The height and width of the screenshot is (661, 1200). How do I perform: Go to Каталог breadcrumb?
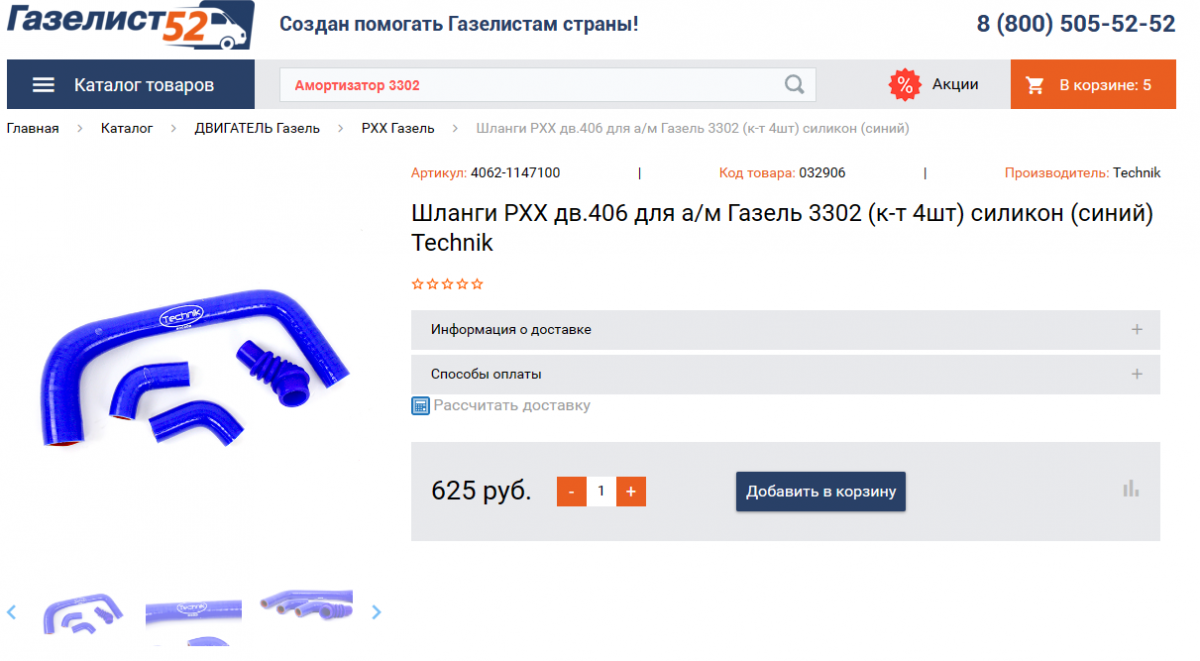click(127, 129)
